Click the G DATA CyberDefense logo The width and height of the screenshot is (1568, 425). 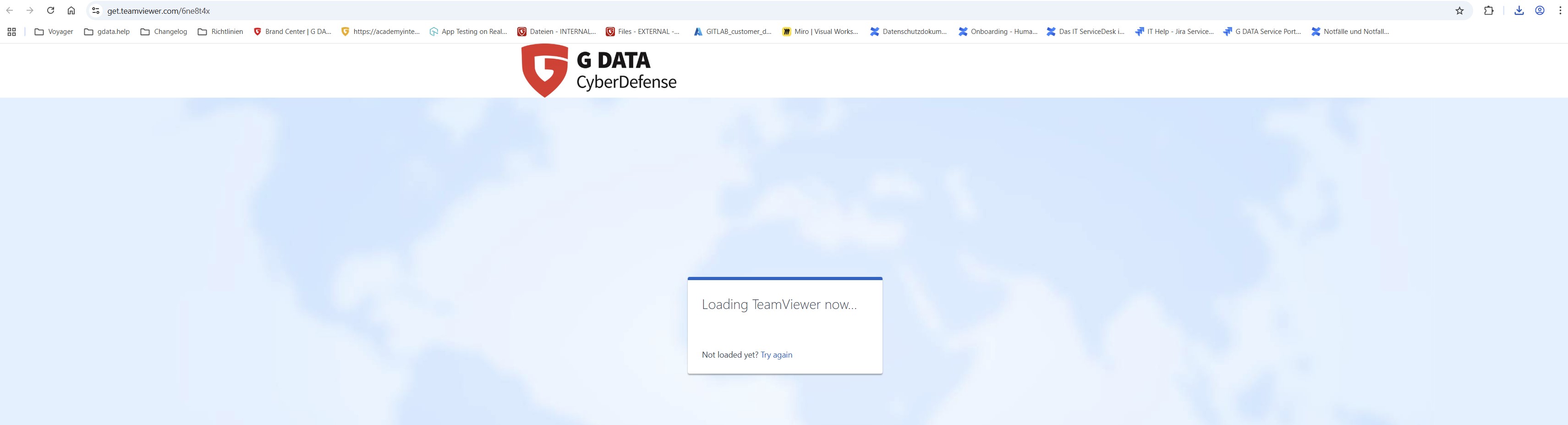click(x=599, y=70)
